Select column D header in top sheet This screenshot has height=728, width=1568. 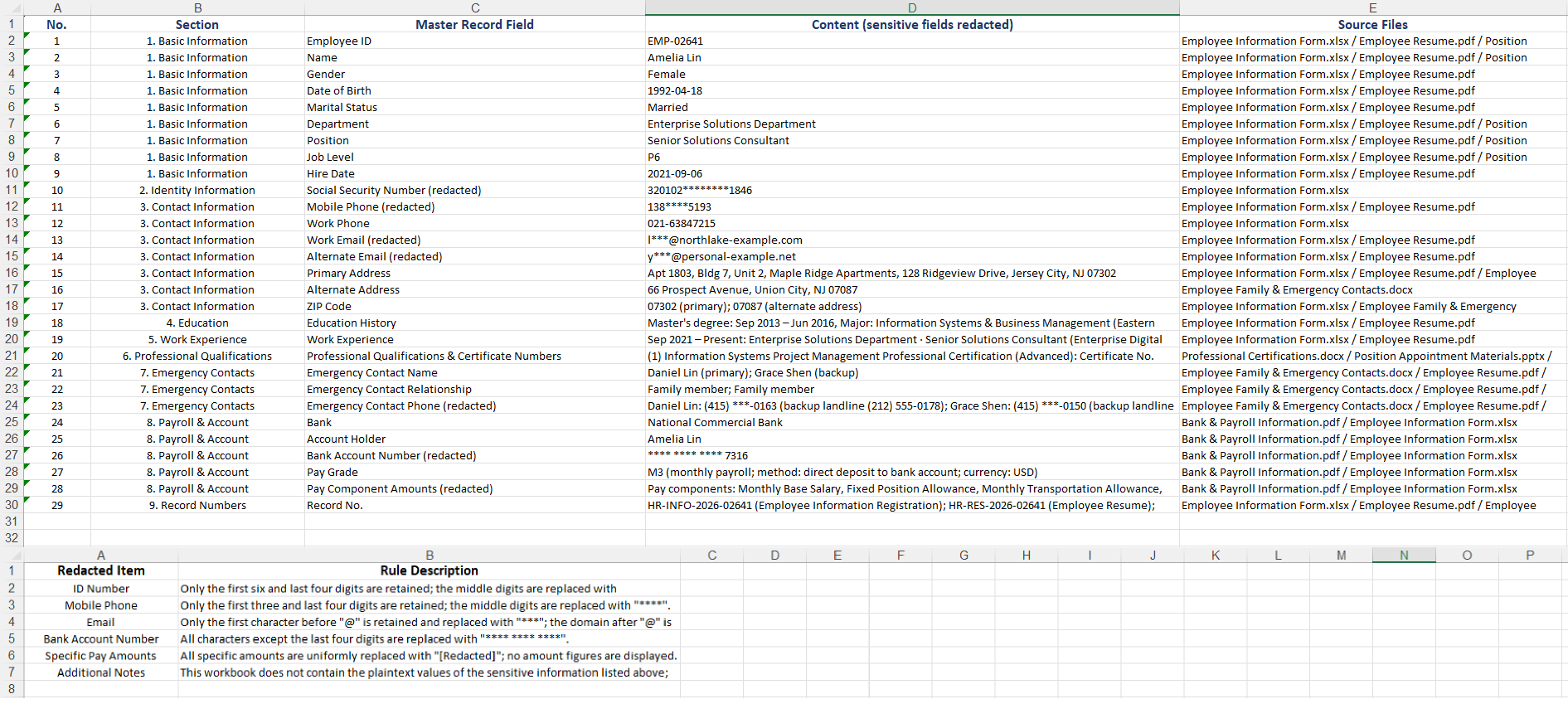point(912,7)
